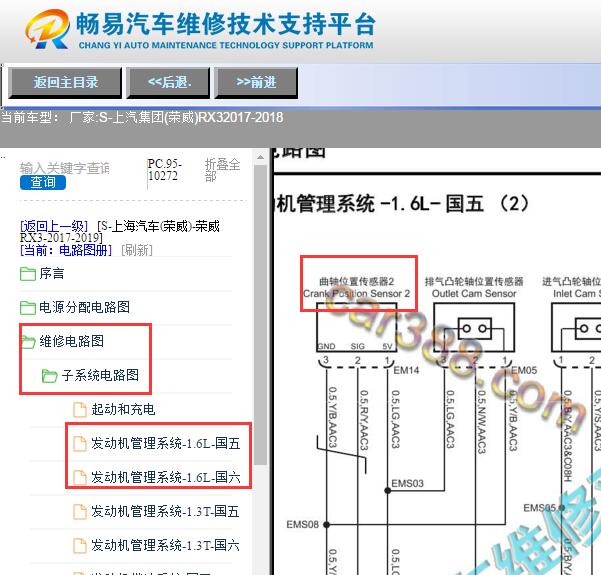601x575 pixels.
Task: Open the 序言 folder icon
Action: tap(28, 274)
